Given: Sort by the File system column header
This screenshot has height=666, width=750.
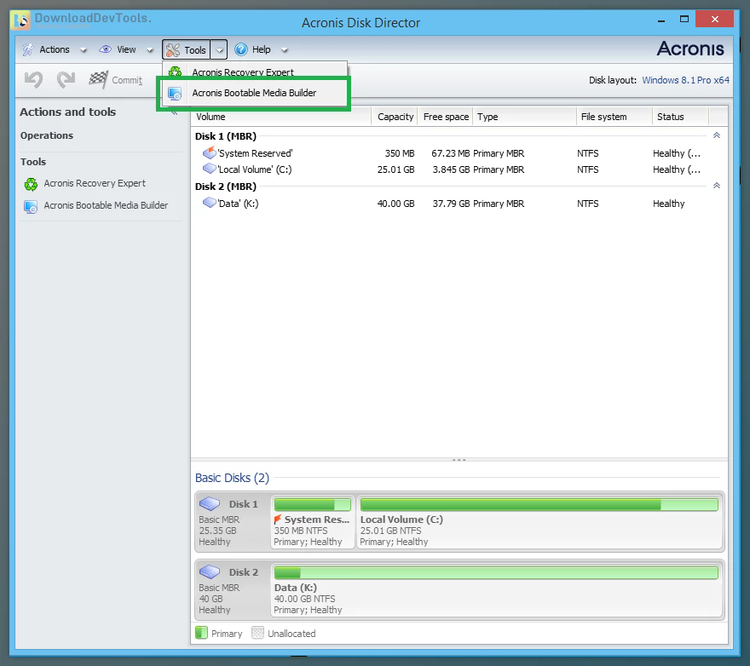Looking at the screenshot, I should (x=615, y=117).
